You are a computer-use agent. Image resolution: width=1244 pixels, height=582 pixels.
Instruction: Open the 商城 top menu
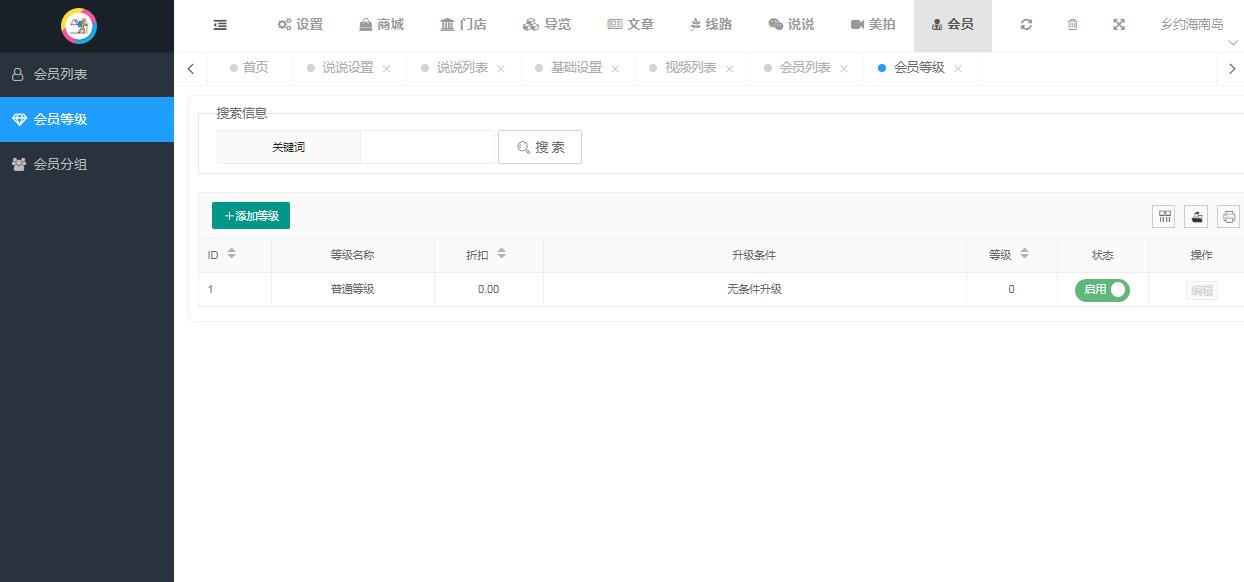click(381, 25)
